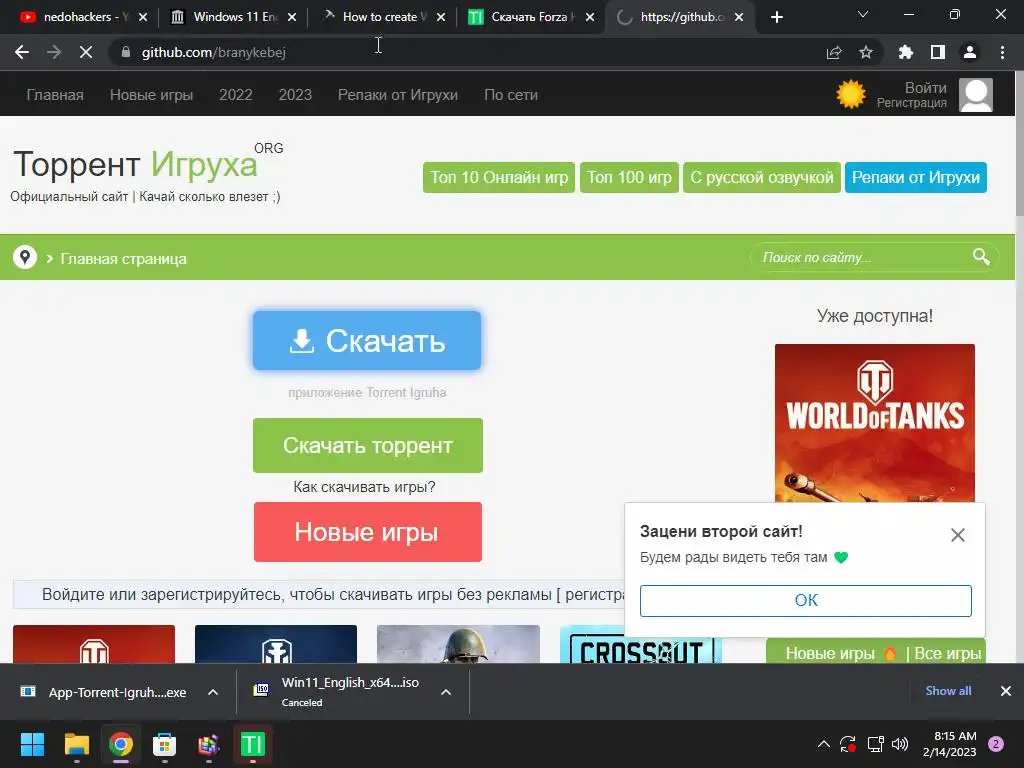
Task: Open Chrome from the taskbar
Action: click(121, 744)
